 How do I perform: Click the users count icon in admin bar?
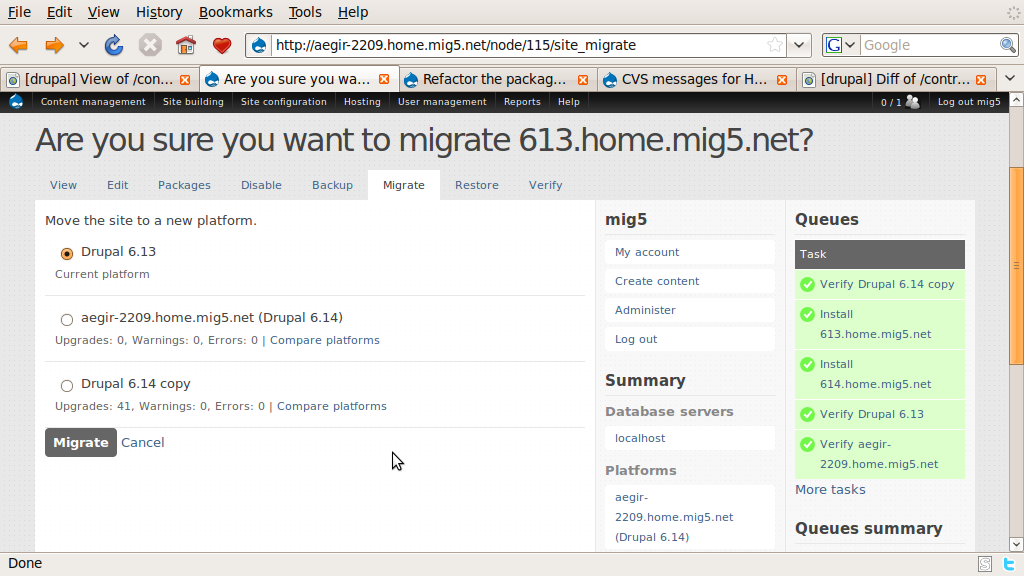tap(913, 102)
